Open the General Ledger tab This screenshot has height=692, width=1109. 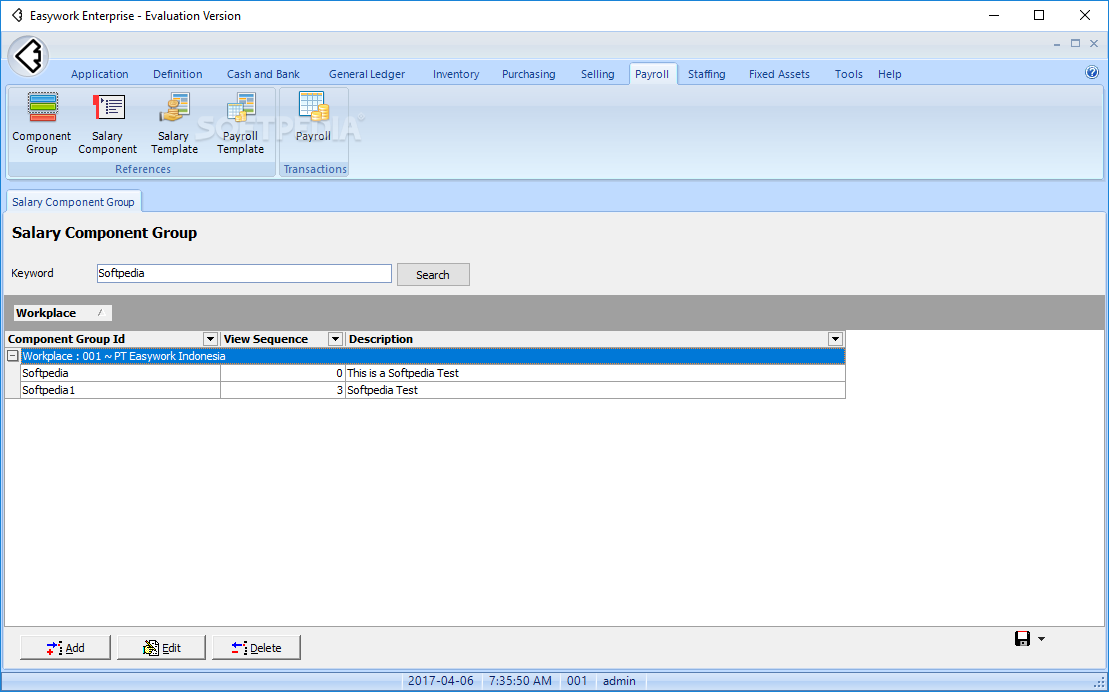tap(367, 74)
